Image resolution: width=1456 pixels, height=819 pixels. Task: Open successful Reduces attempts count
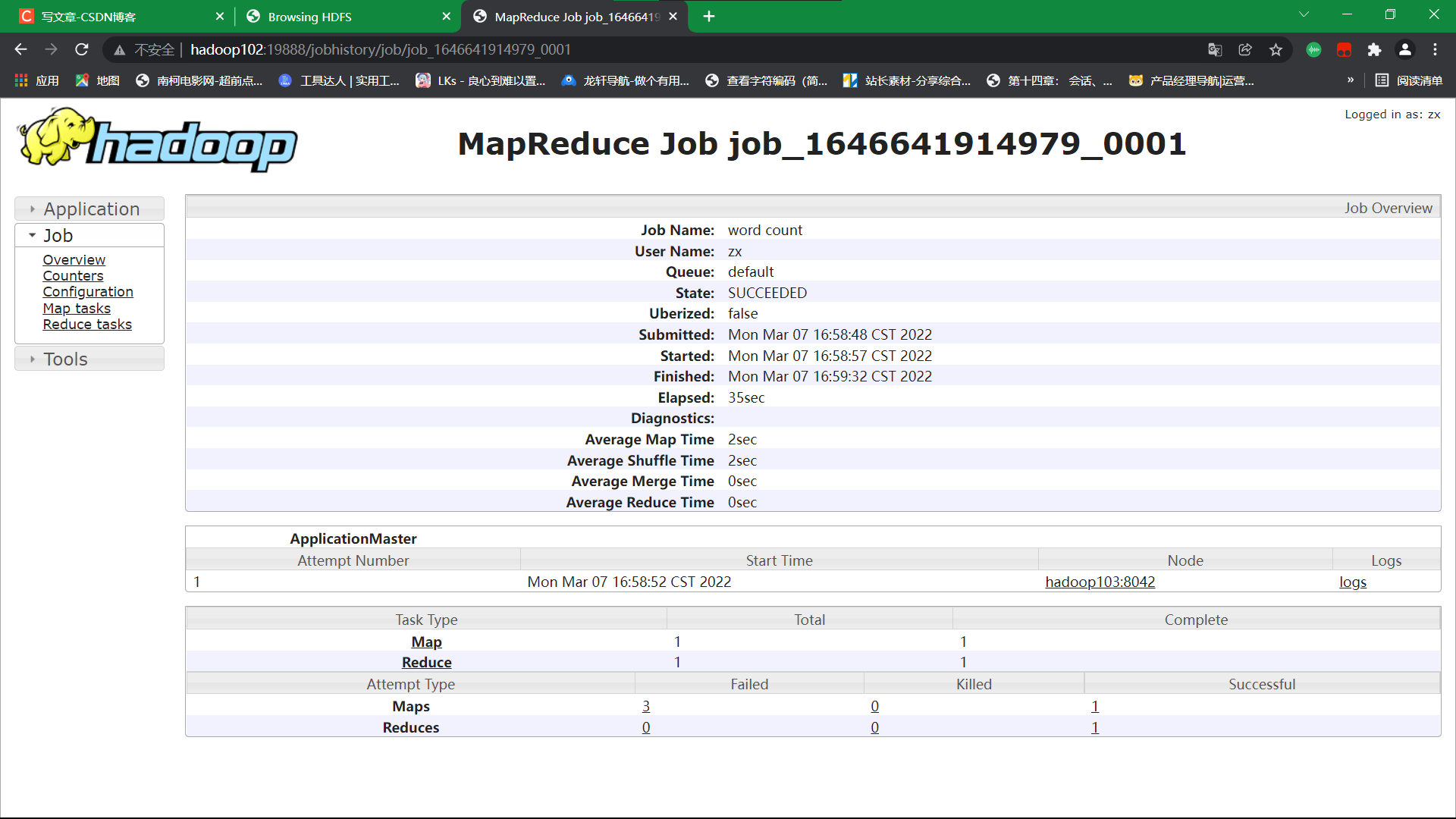coord(1095,727)
